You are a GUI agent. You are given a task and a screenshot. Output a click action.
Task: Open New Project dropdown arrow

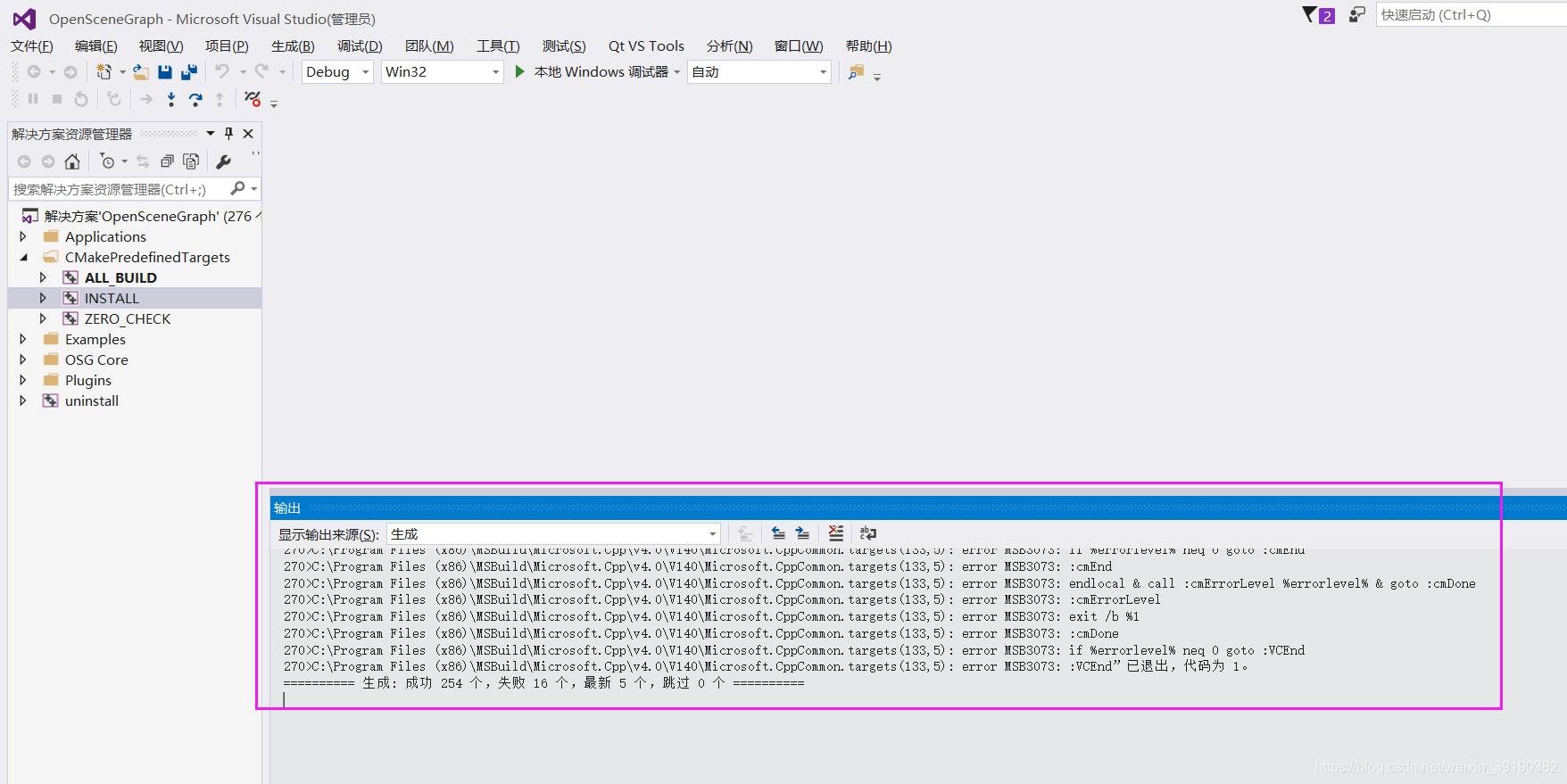tap(122, 72)
